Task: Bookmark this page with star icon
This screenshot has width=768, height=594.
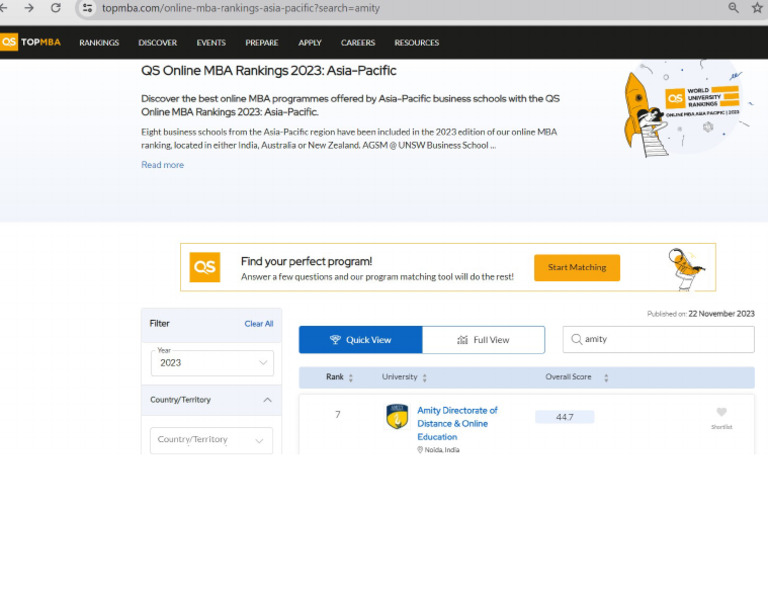Action: (758, 8)
